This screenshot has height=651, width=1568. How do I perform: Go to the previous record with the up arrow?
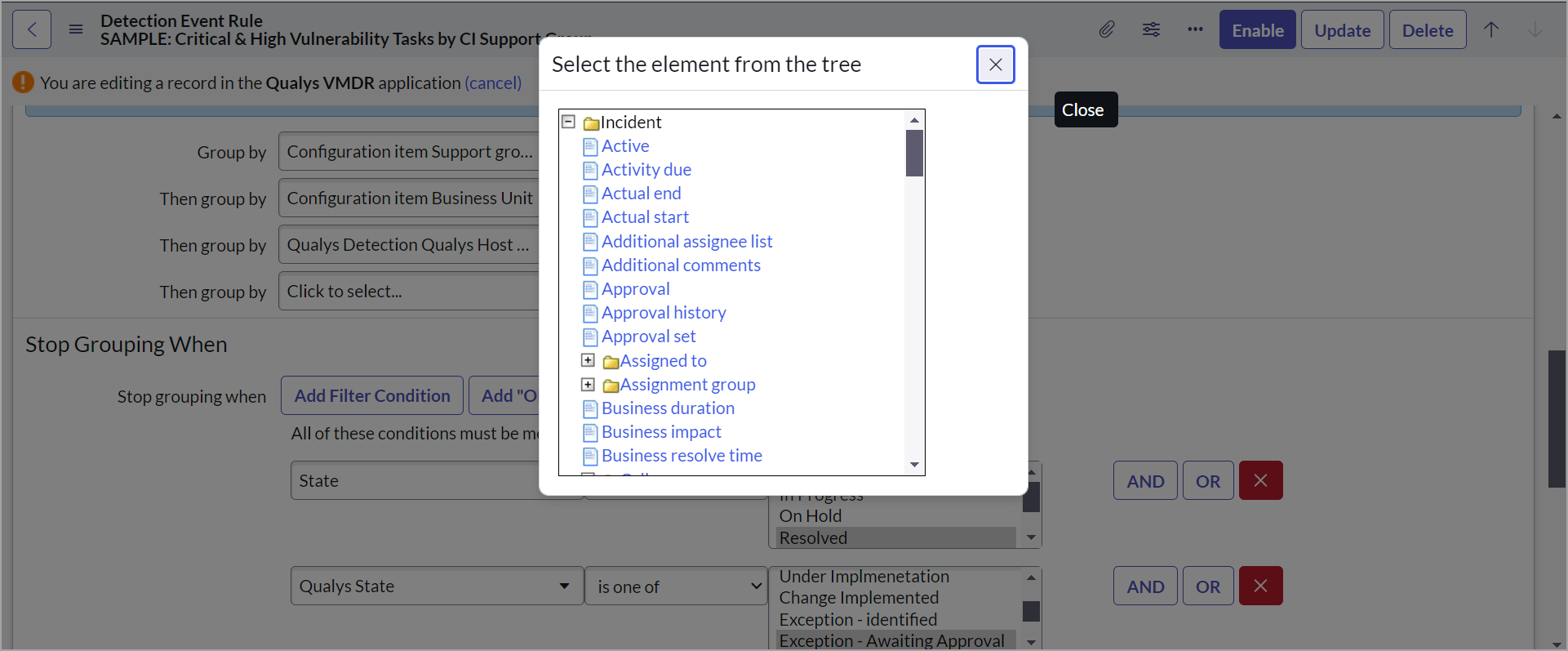[1491, 30]
